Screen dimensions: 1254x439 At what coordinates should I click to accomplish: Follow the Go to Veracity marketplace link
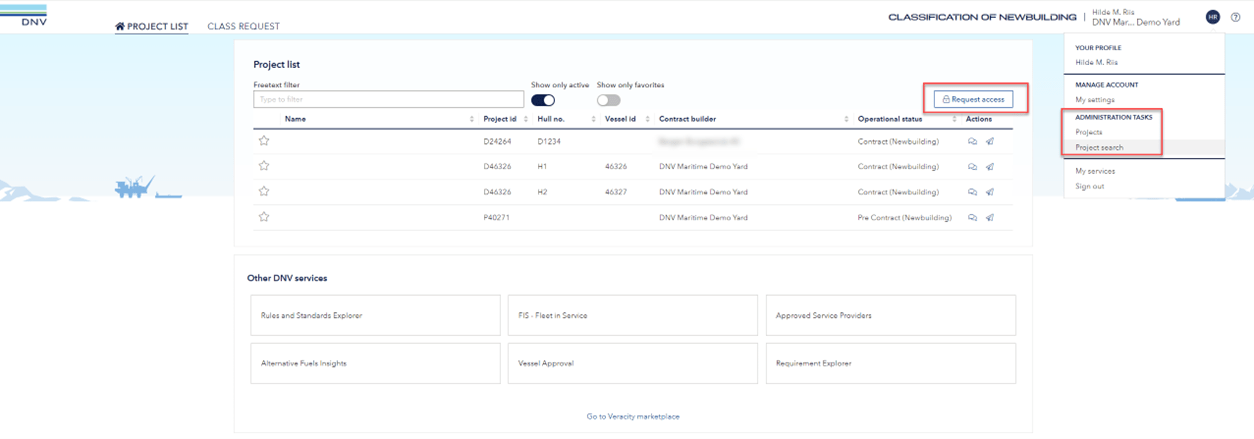click(x=633, y=416)
